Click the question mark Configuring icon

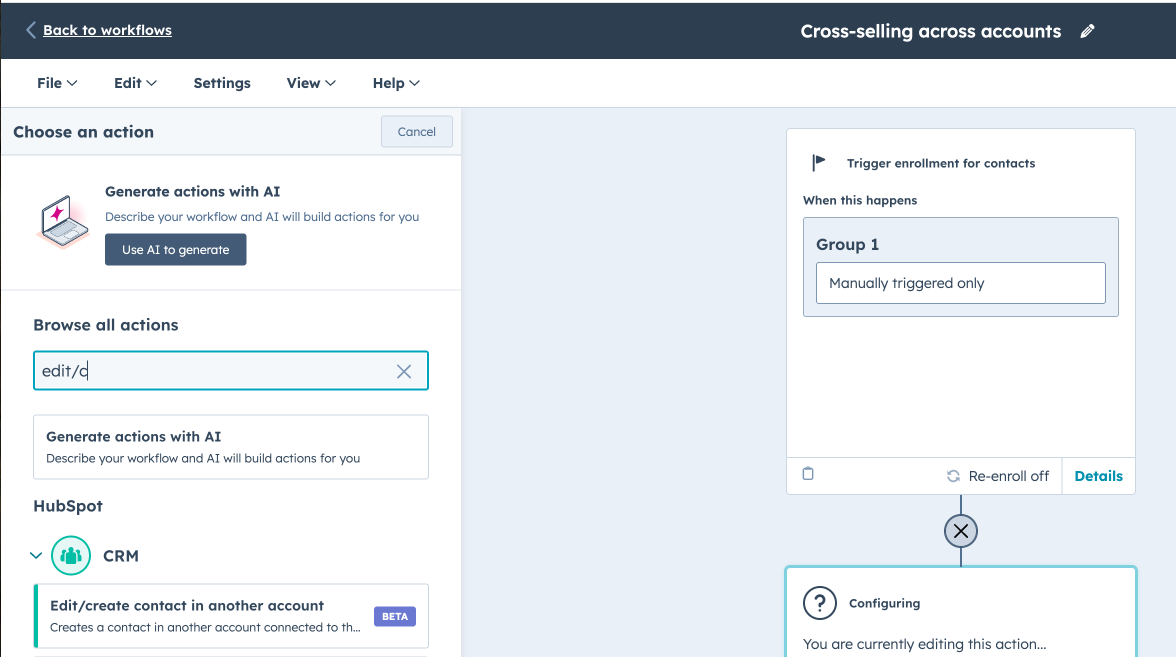820,603
